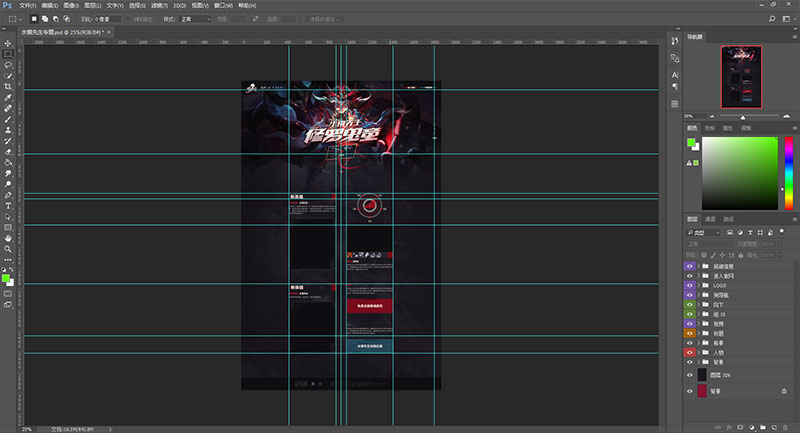Select the Eyedropper tool
Viewport: 800px width, 433px height.
(x=8, y=97)
